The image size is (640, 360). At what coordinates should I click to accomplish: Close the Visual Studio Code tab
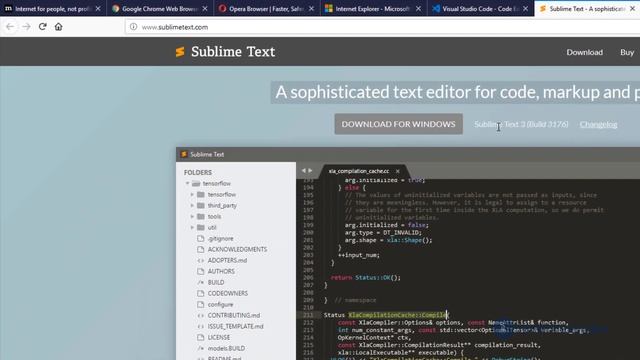point(525,9)
